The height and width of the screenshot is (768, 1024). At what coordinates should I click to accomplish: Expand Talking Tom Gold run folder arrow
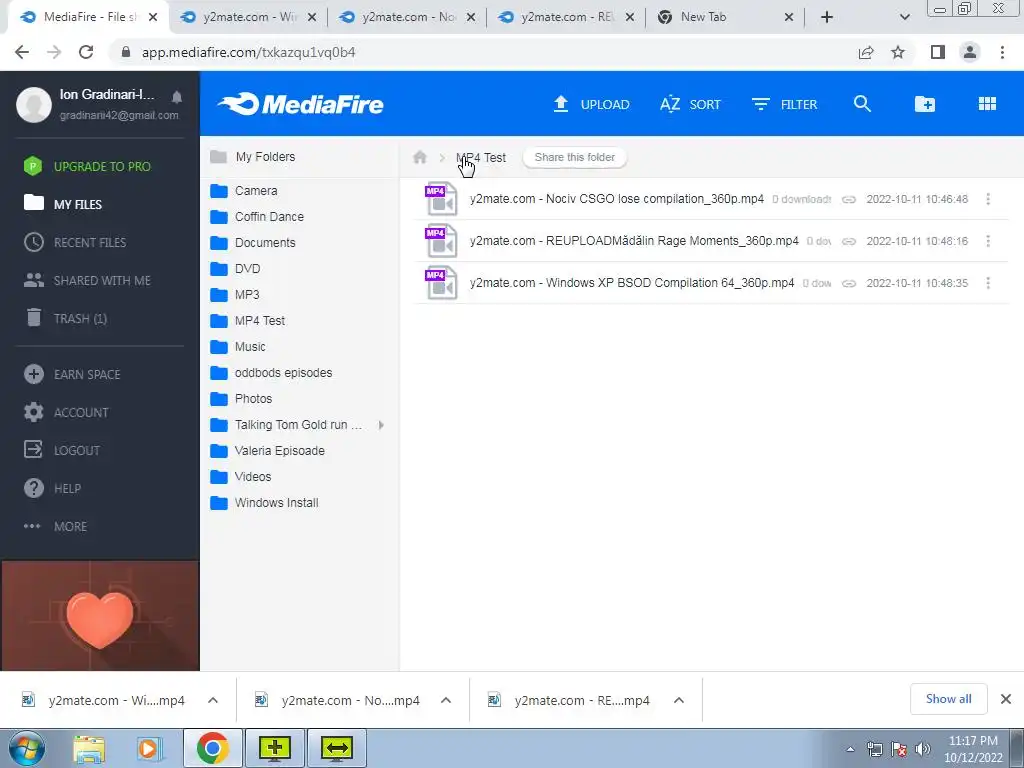pyautogui.click(x=381, y=425)
